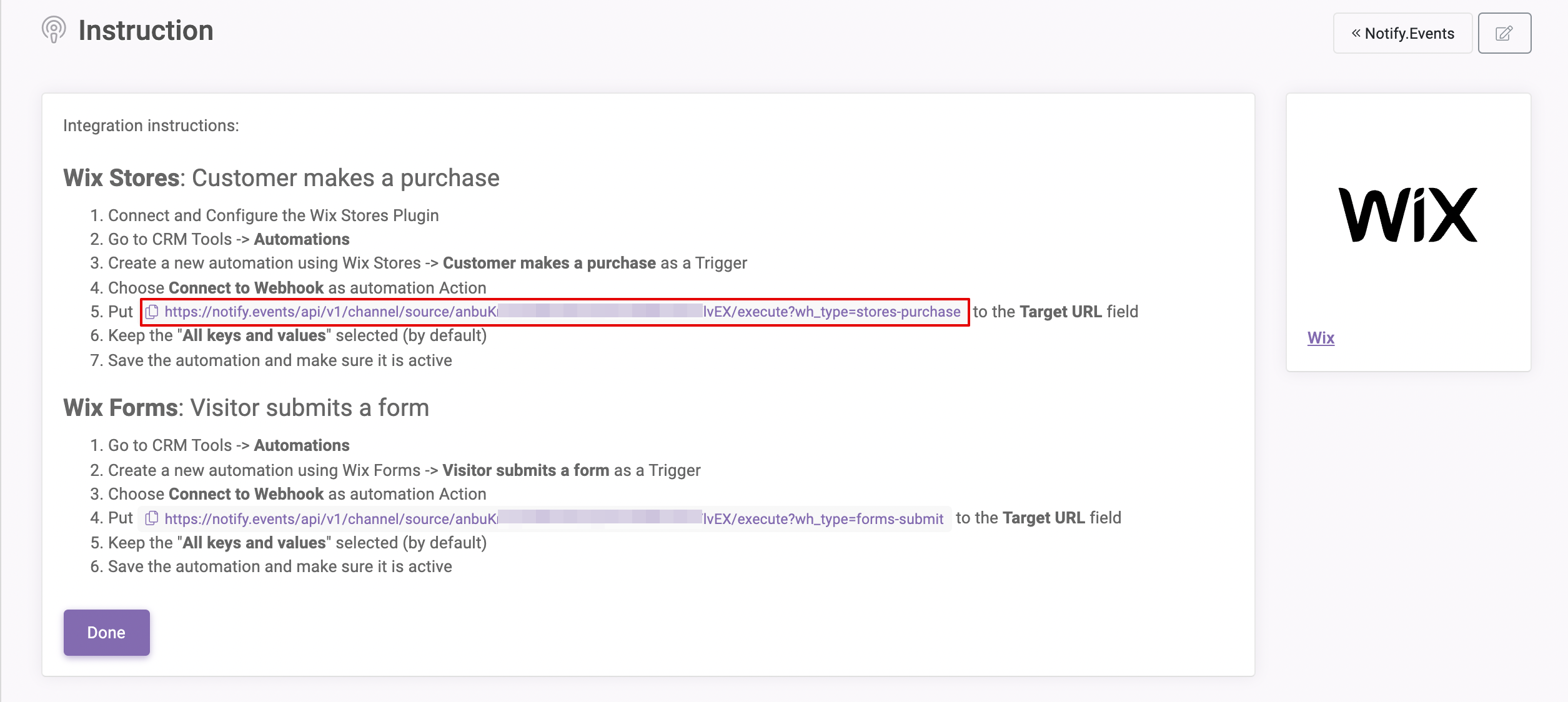
Task: Click the Instruction page heading
Action: pos(146,31)
